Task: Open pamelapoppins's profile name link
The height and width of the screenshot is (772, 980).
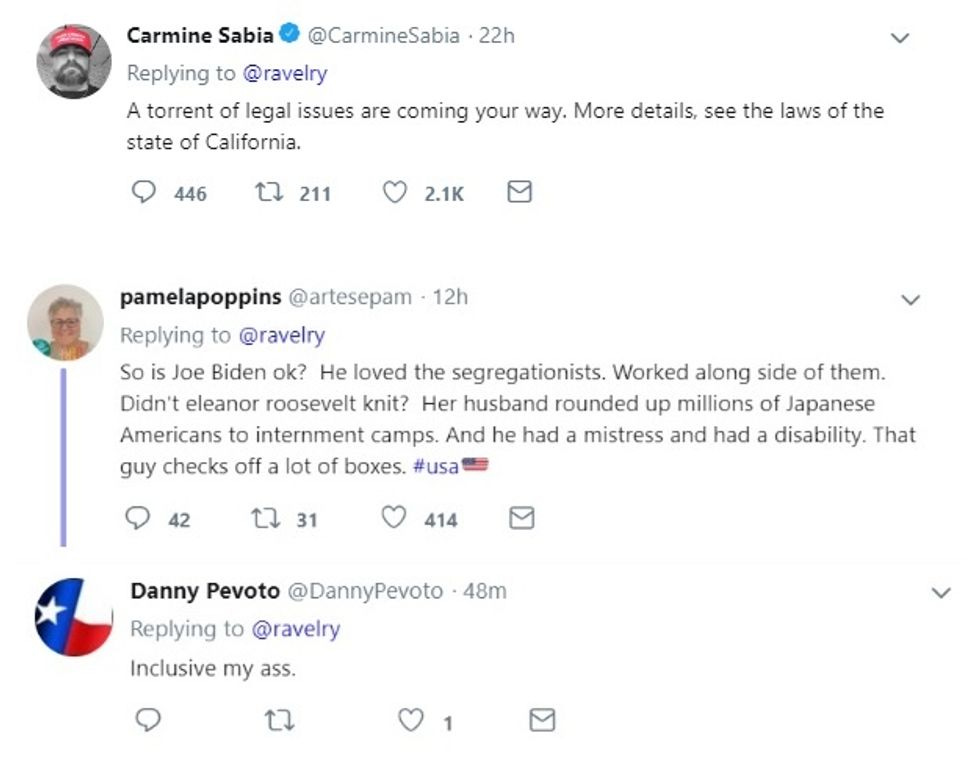Action: pos(199,297)
